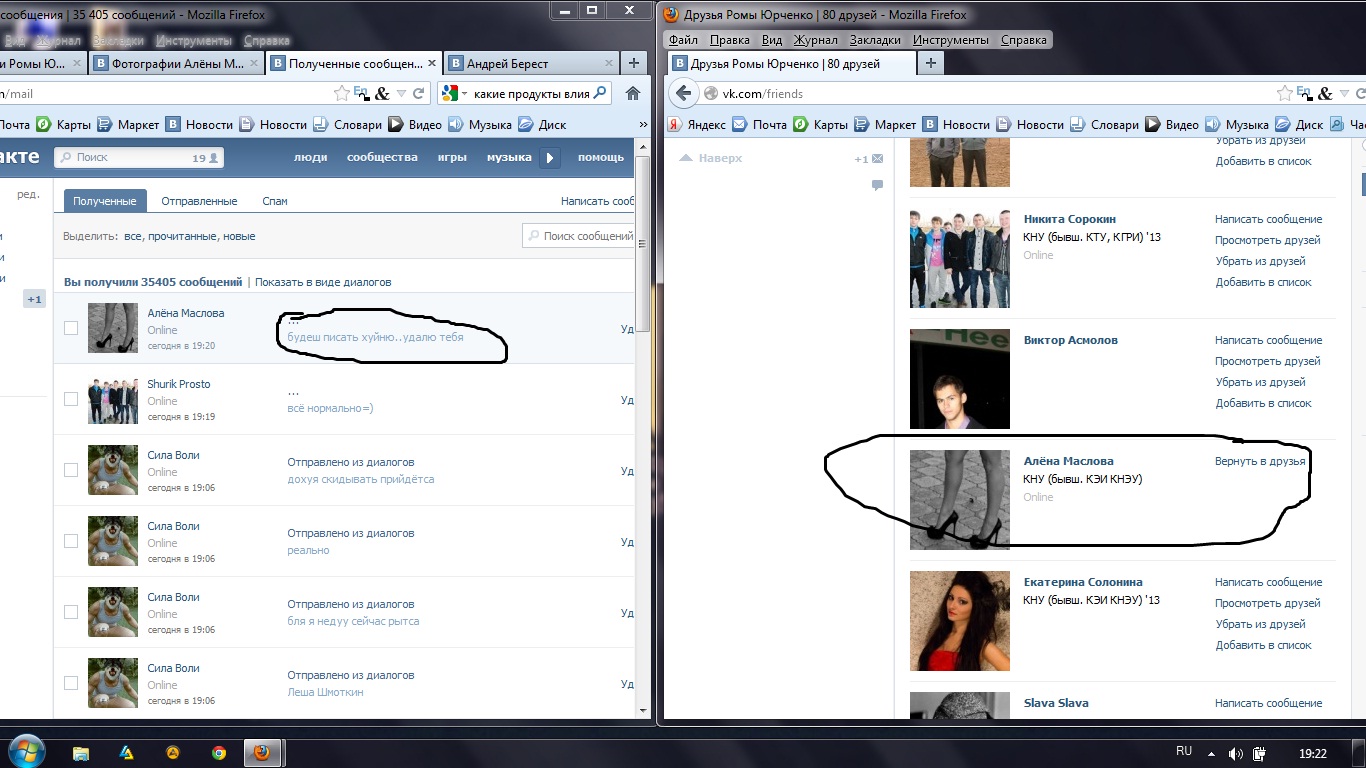Open the Закладки menu in the friends window

875,40
